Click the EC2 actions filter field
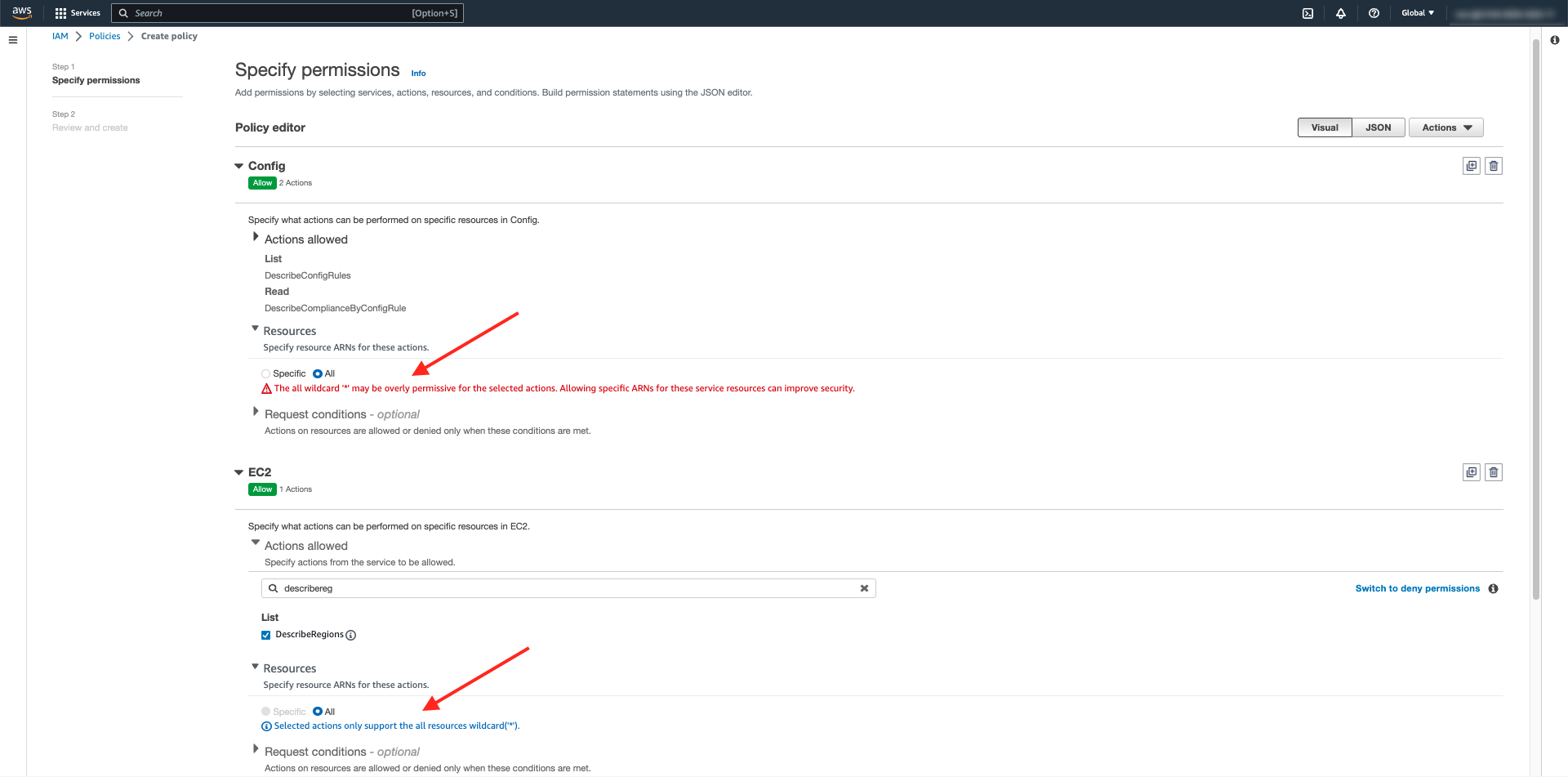The width and height of the screenshot is (1568, 777). click(568, 588)
